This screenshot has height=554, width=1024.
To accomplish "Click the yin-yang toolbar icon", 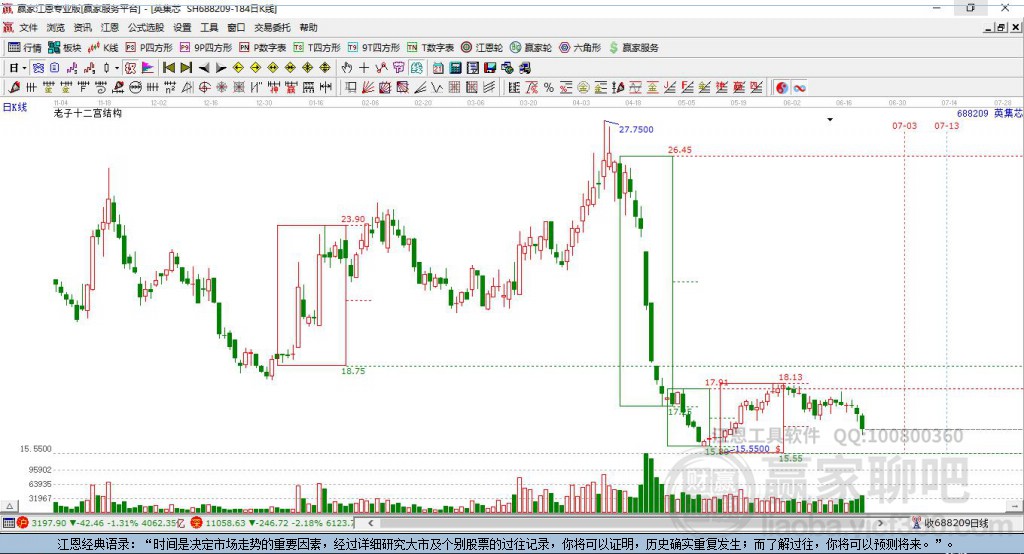I will point(782,87).
